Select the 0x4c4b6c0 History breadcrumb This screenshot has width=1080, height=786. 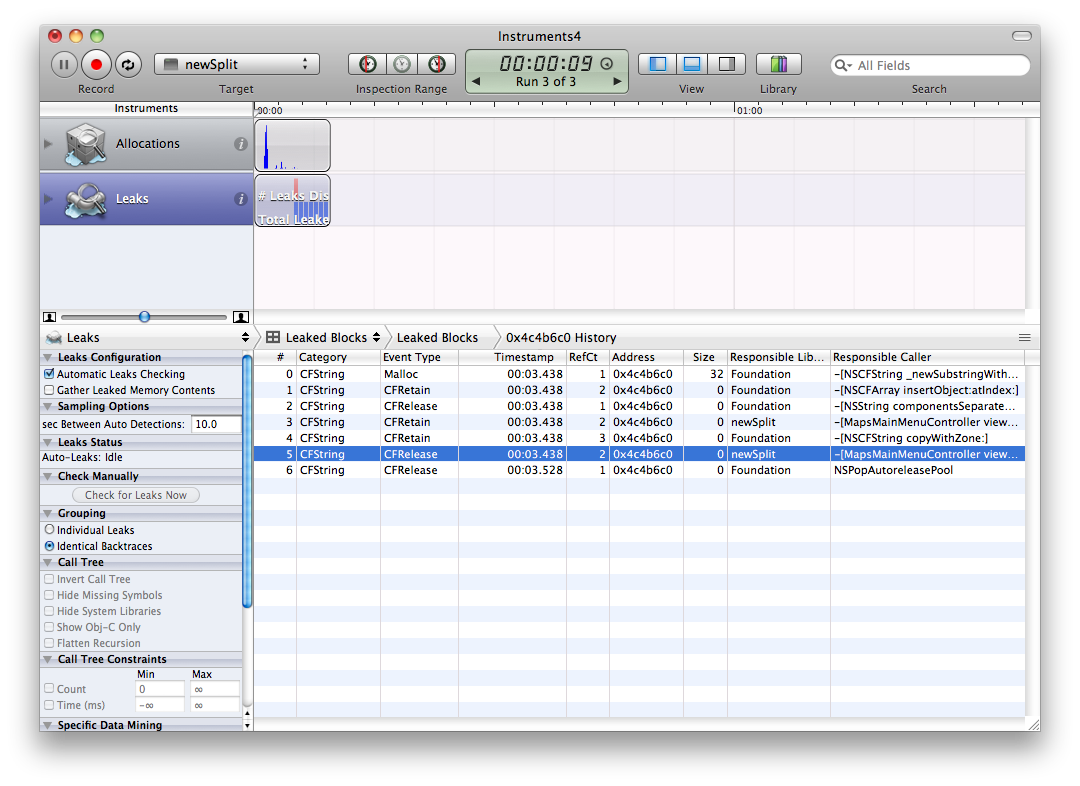click(x=561, y=338)
